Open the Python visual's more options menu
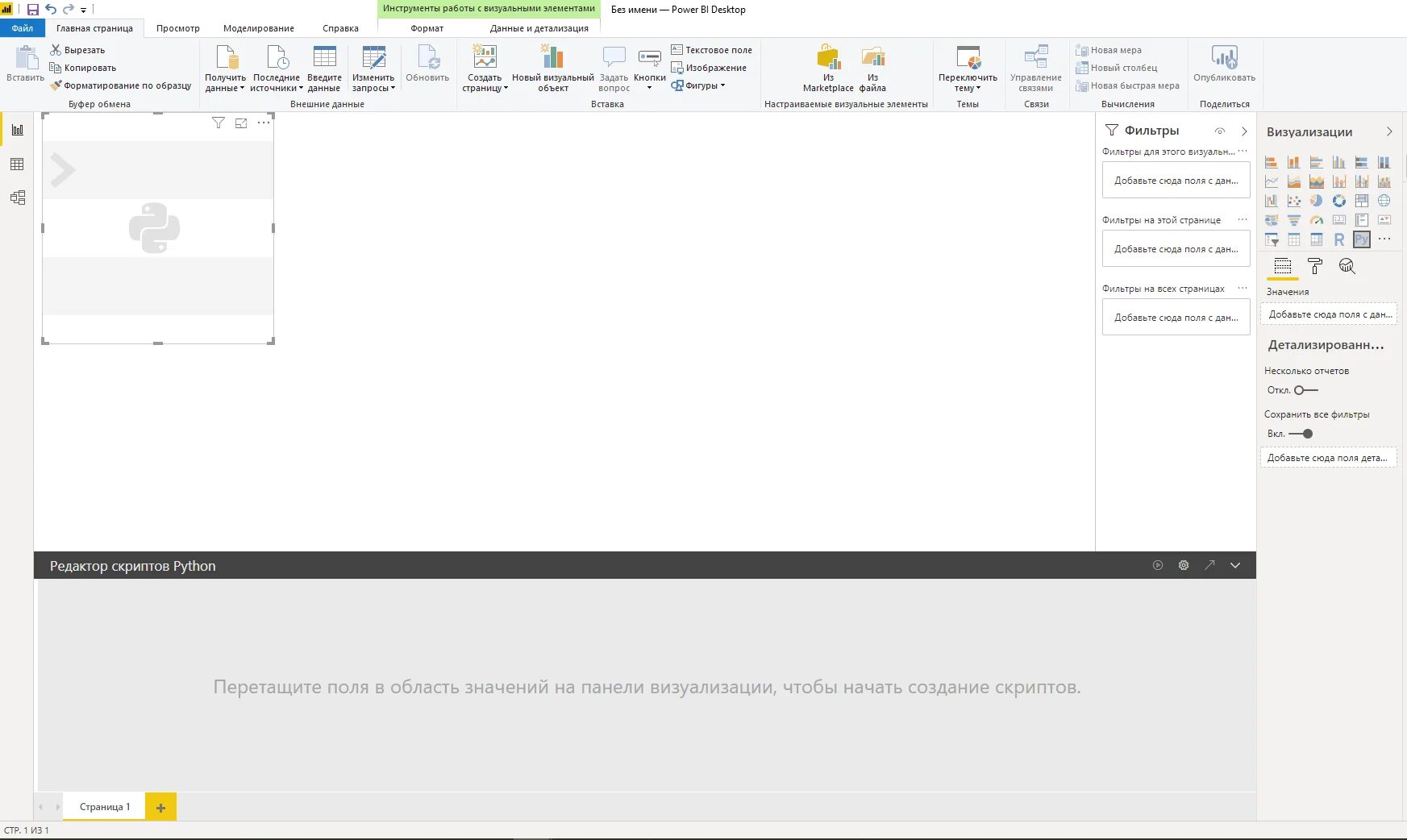The image size is (1407, 840). coord(264,123)
